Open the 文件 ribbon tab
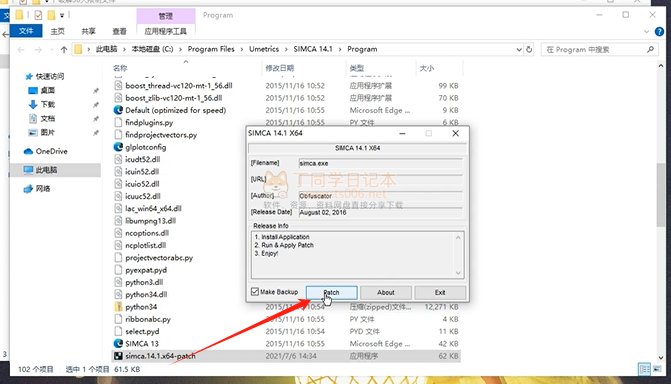Viewport: 671px width, 384px height. point(26,31)
